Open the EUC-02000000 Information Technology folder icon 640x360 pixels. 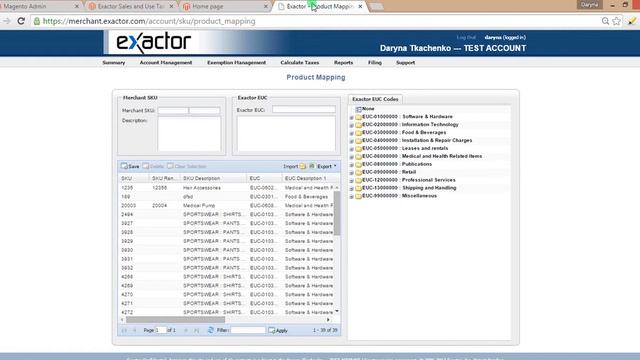click(x=358, y=125)
